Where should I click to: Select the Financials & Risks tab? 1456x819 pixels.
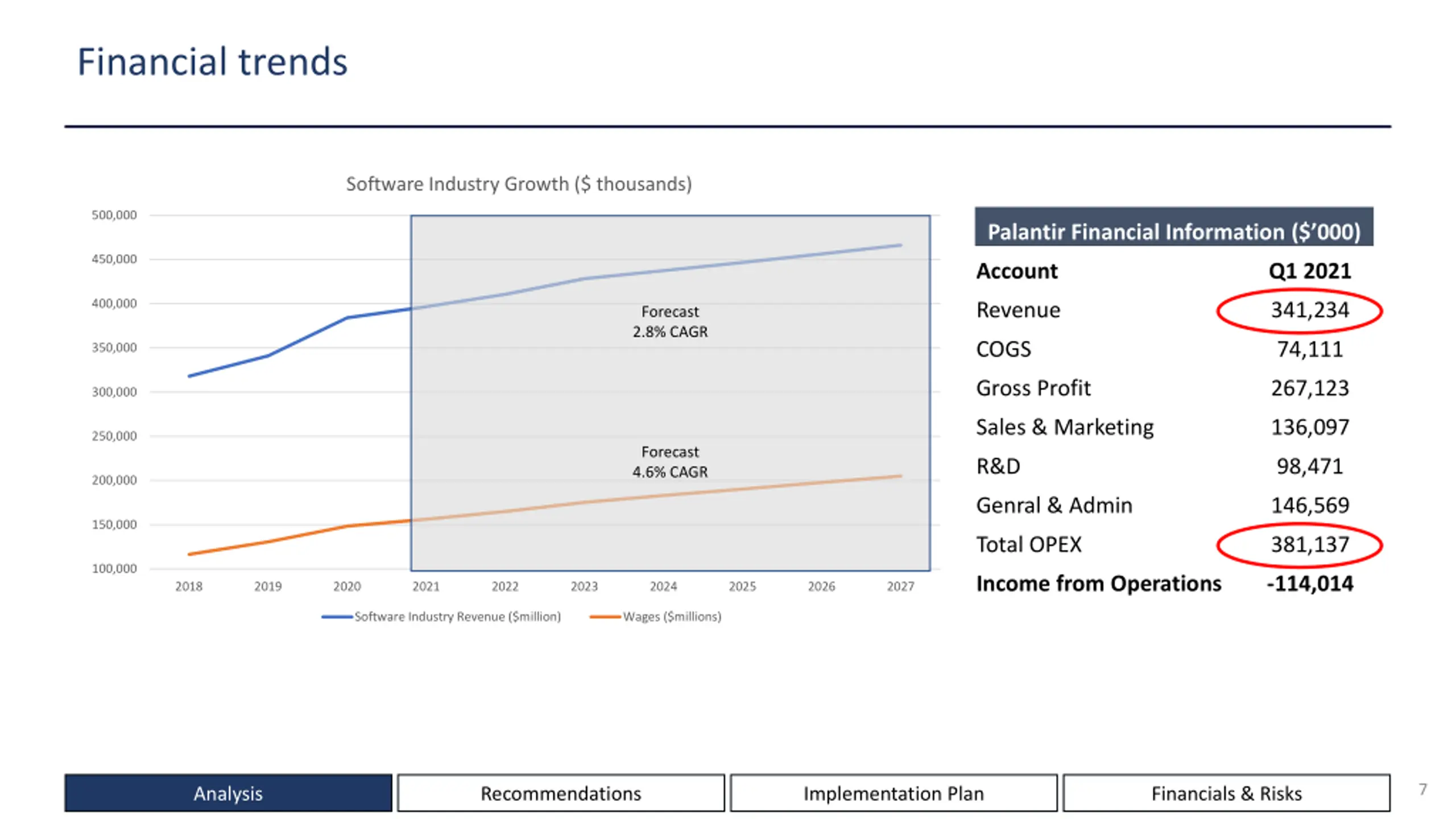1226,793
